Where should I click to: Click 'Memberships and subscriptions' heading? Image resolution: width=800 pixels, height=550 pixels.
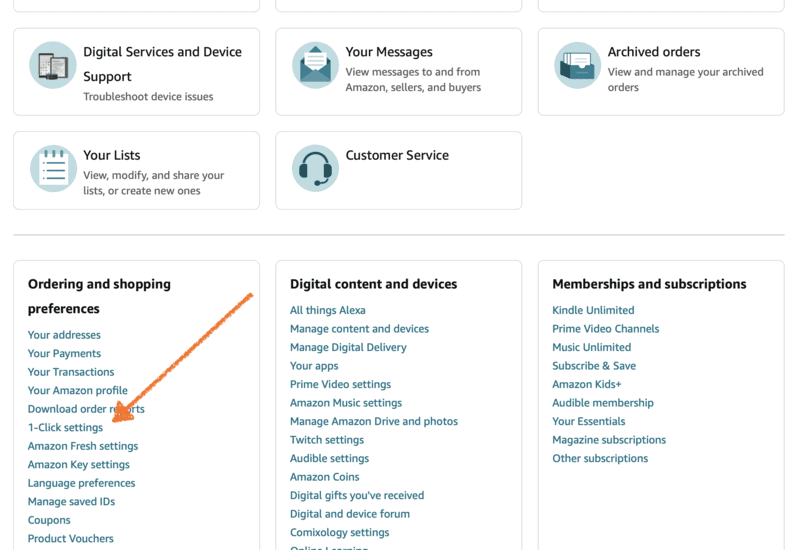649,284
